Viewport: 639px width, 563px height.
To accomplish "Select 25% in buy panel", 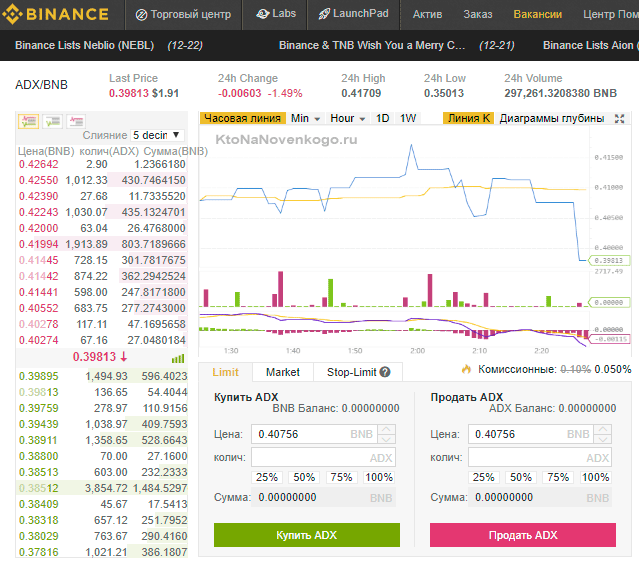I will (x=267, y=477).
